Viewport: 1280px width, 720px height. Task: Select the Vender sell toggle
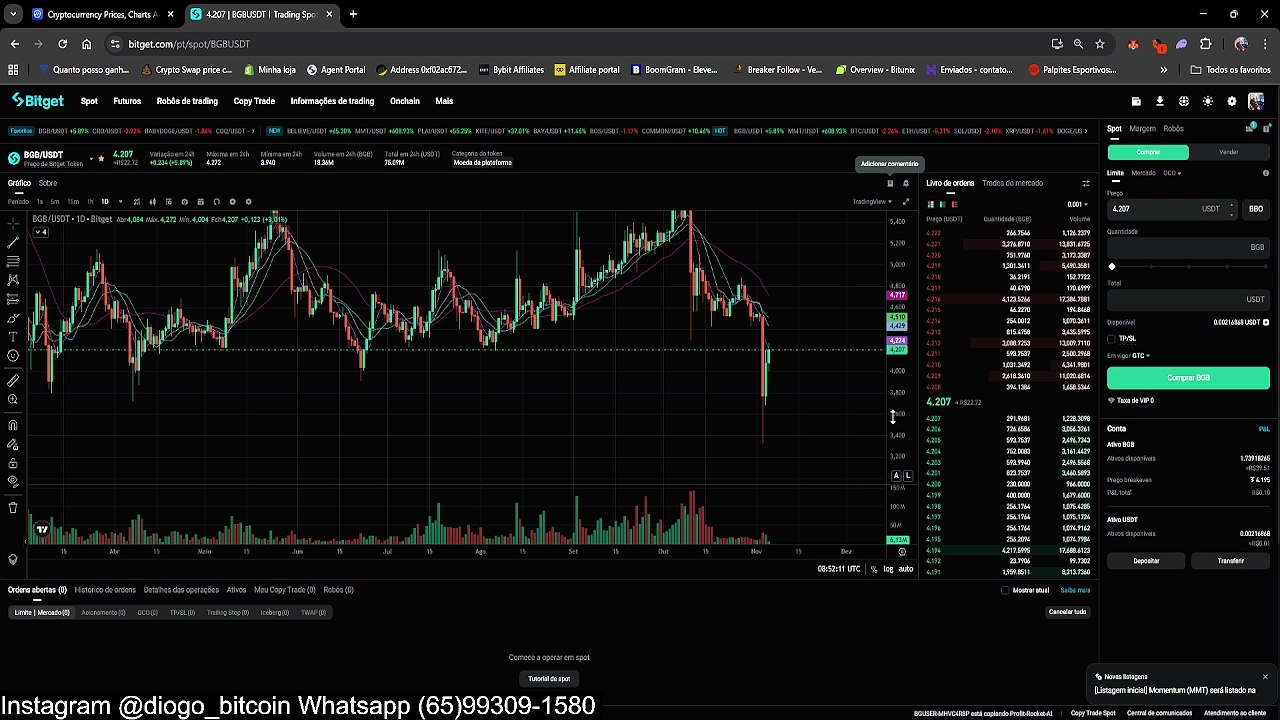[x=1229, y=152]
